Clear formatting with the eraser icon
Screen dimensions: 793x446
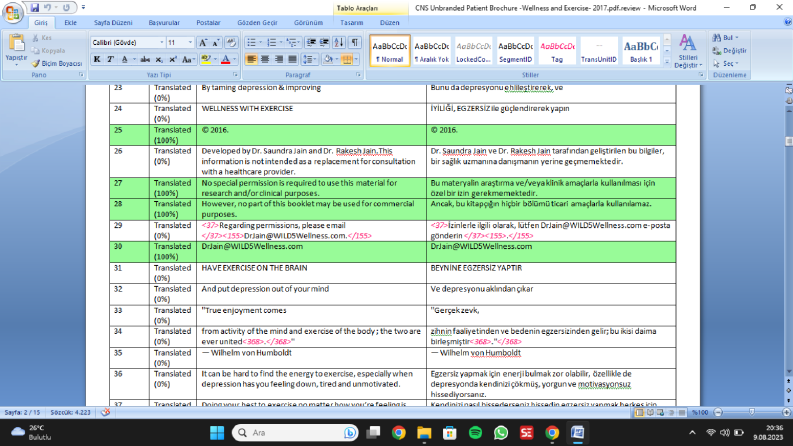pos(231,42)
